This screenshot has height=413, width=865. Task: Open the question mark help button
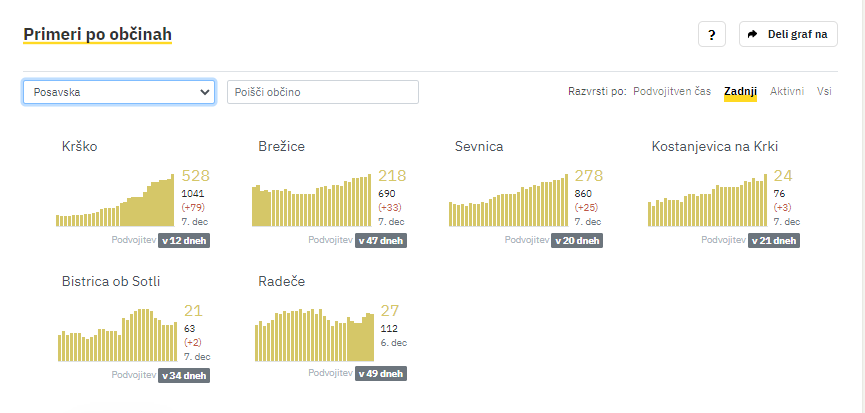(712, 34)
